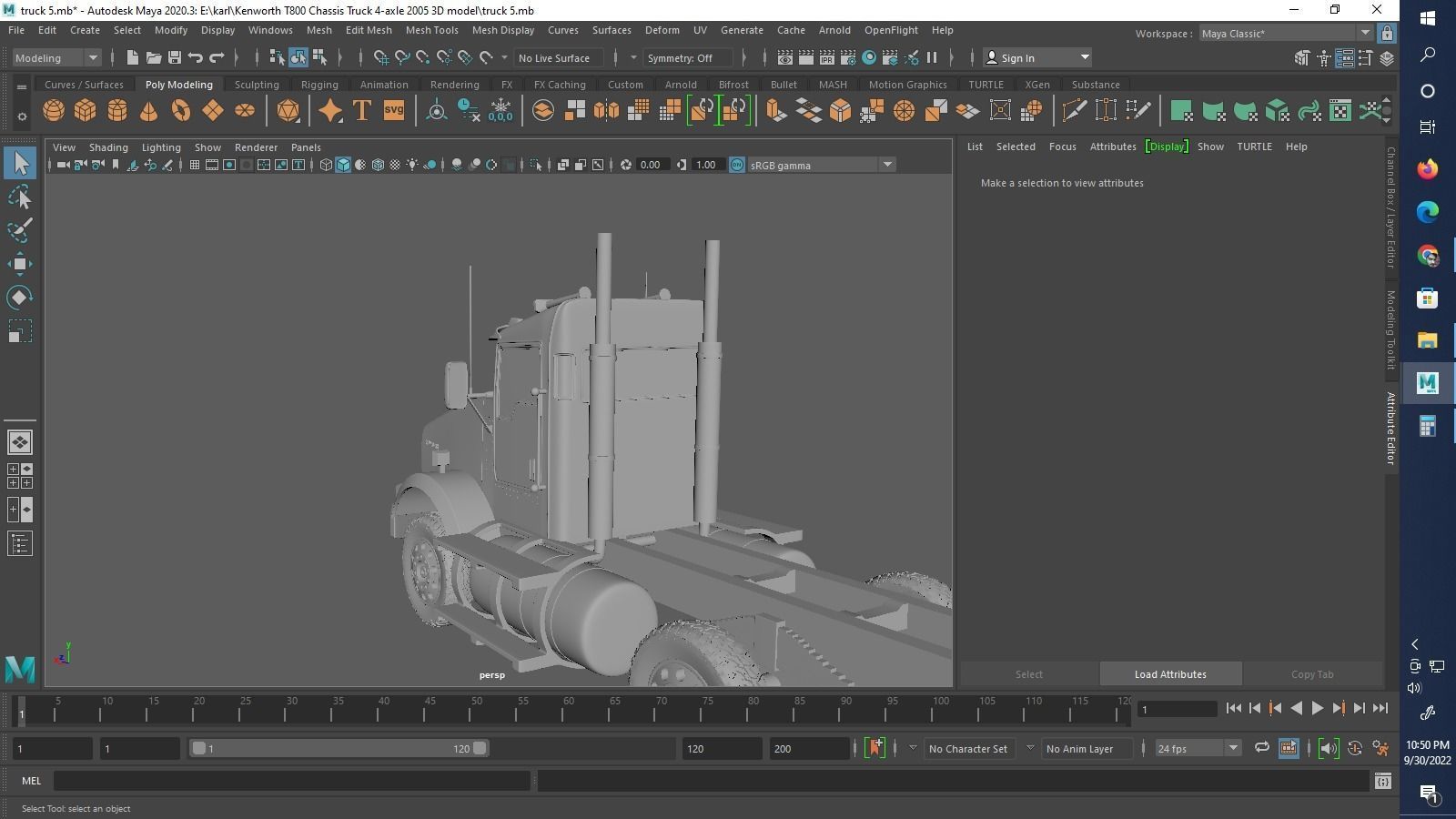Click the SVG import shelf icon
The width and height of the screenshot is (1456, 819).
394,111
